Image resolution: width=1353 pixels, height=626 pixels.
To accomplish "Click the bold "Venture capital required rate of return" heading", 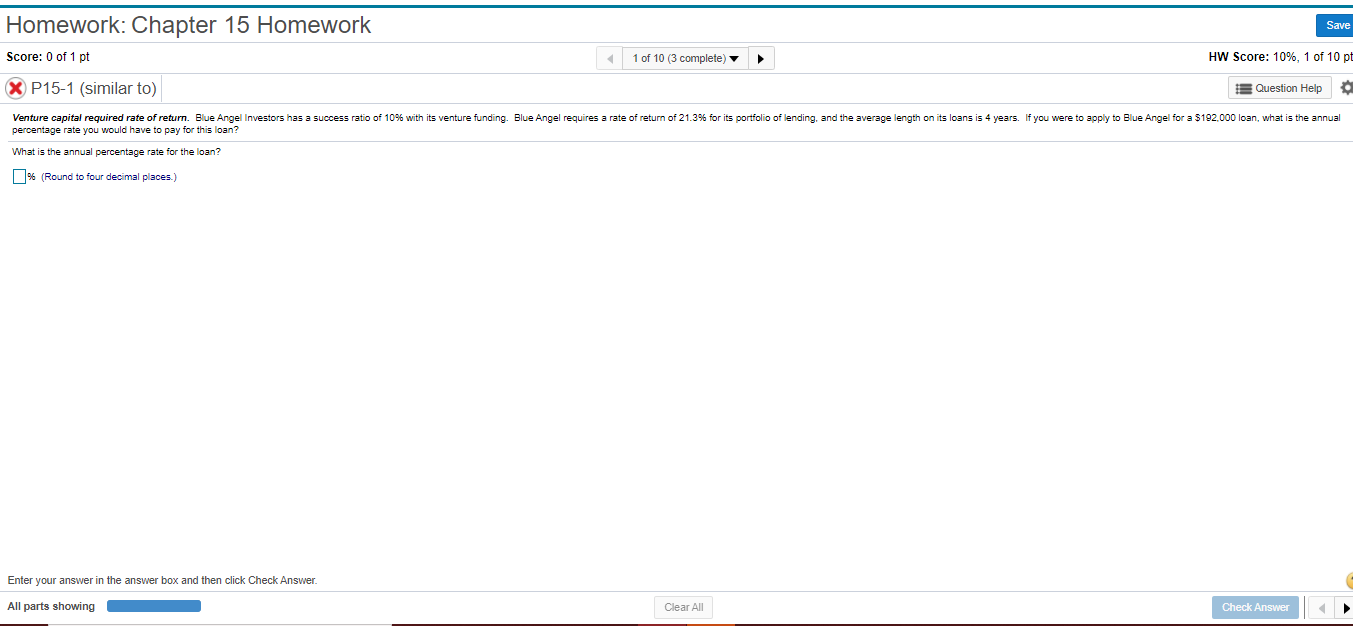I will pos(101,118).
